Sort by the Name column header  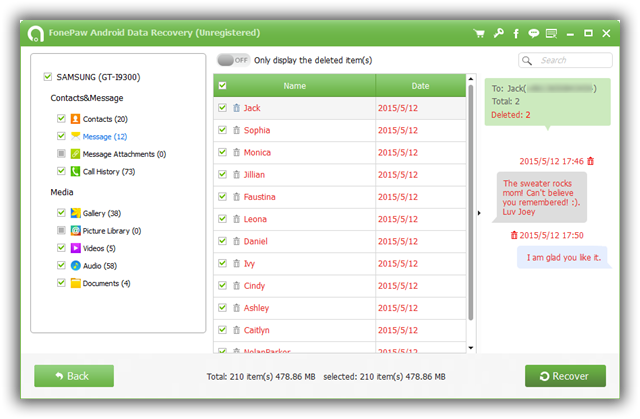pos(294,86)
